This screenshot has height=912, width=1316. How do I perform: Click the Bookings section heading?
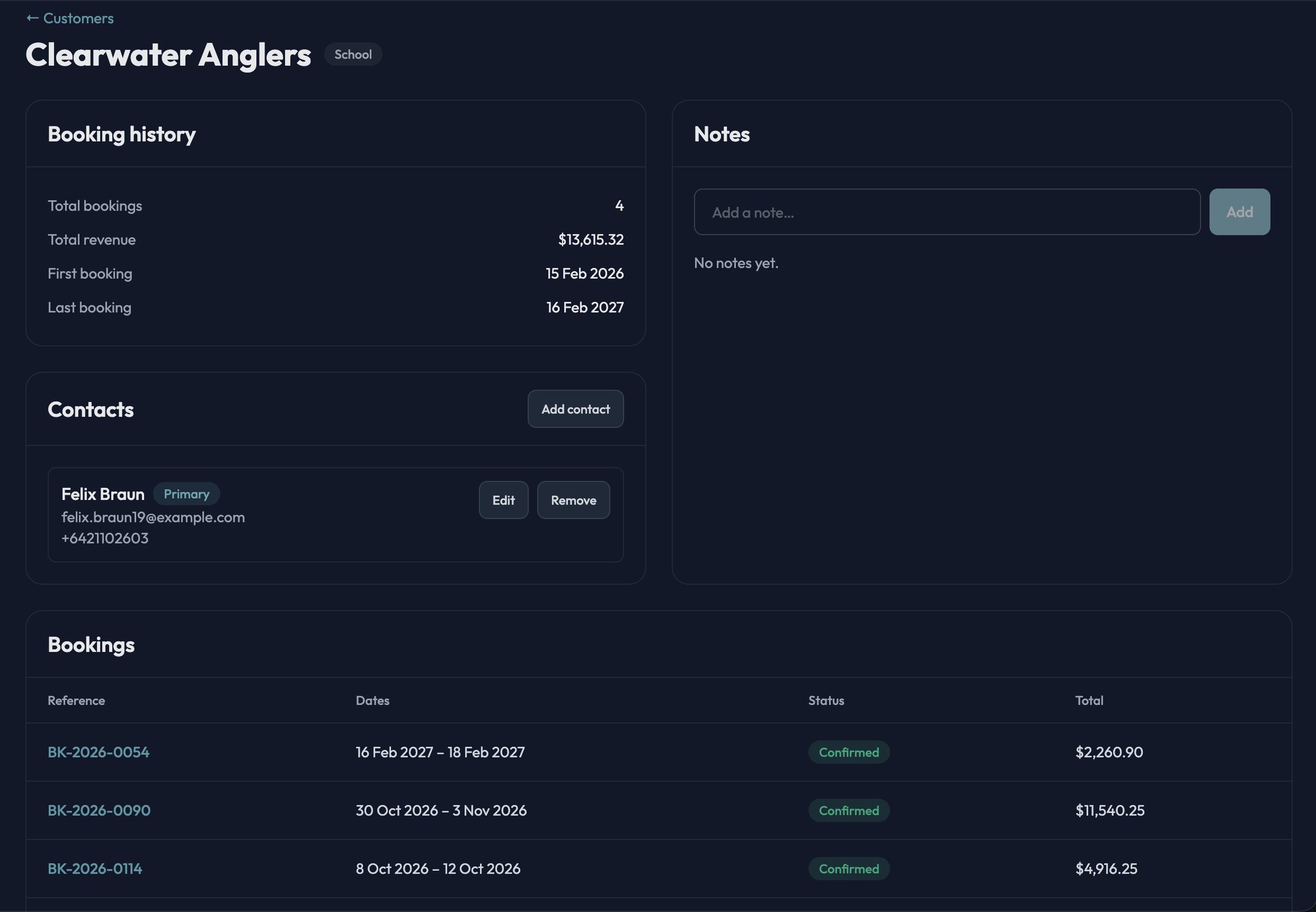[91, 645]
